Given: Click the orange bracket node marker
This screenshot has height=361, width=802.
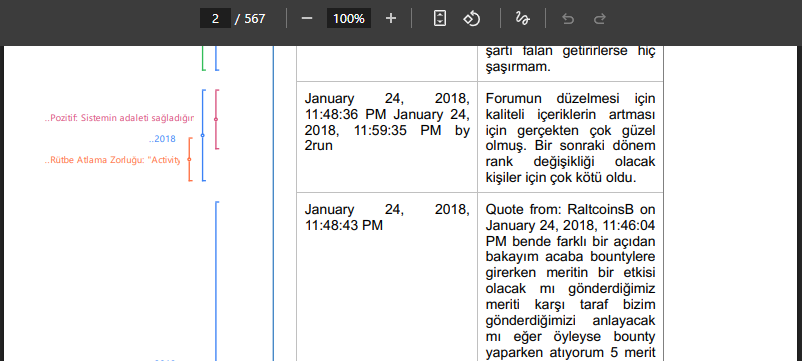Looking at the screenshot, I should pos(189,160).
